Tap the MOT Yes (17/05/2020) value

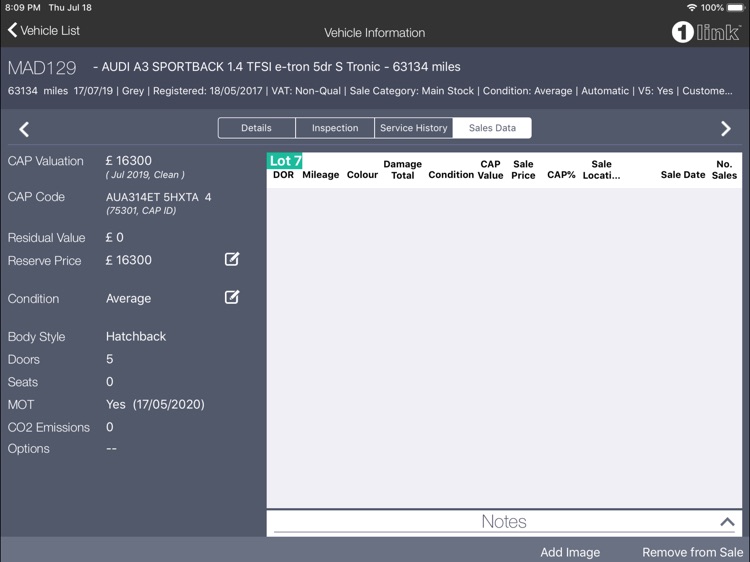point(155,405)
